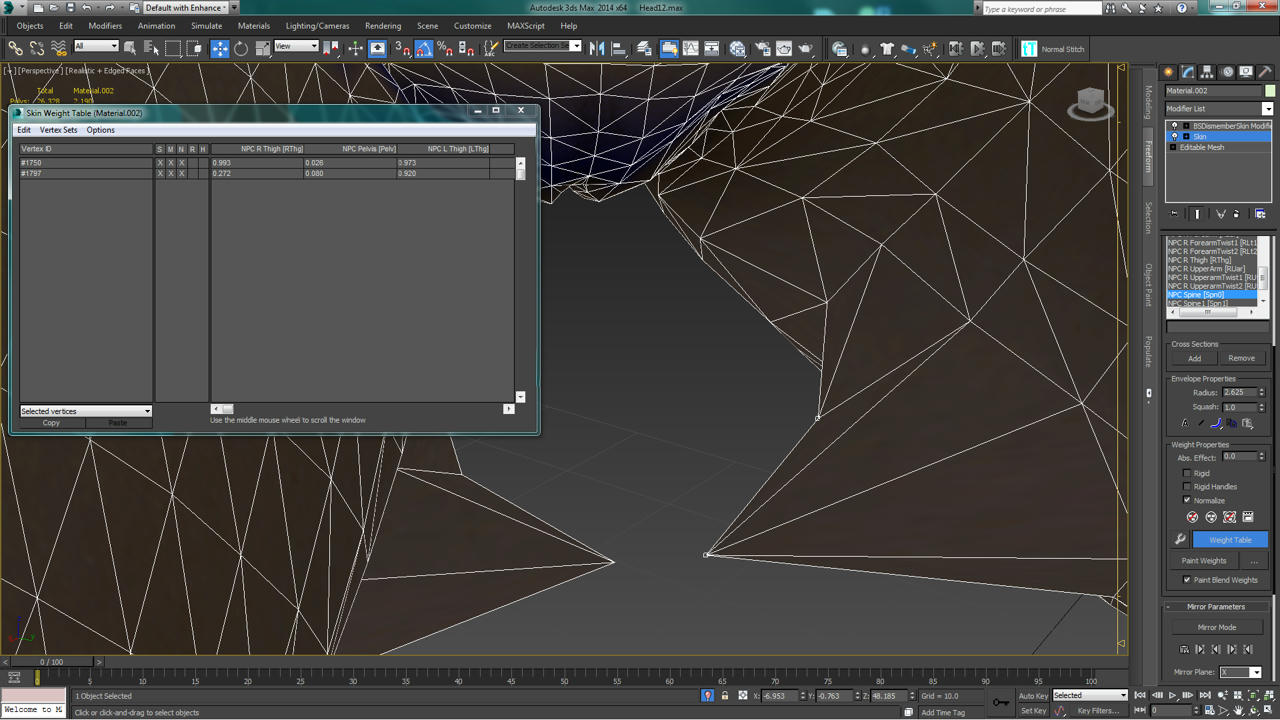This screenshot has height=720, width=1280.
Task: Open Vertex Sets menu in Skin Weight Table
Action: pos(58,130)
